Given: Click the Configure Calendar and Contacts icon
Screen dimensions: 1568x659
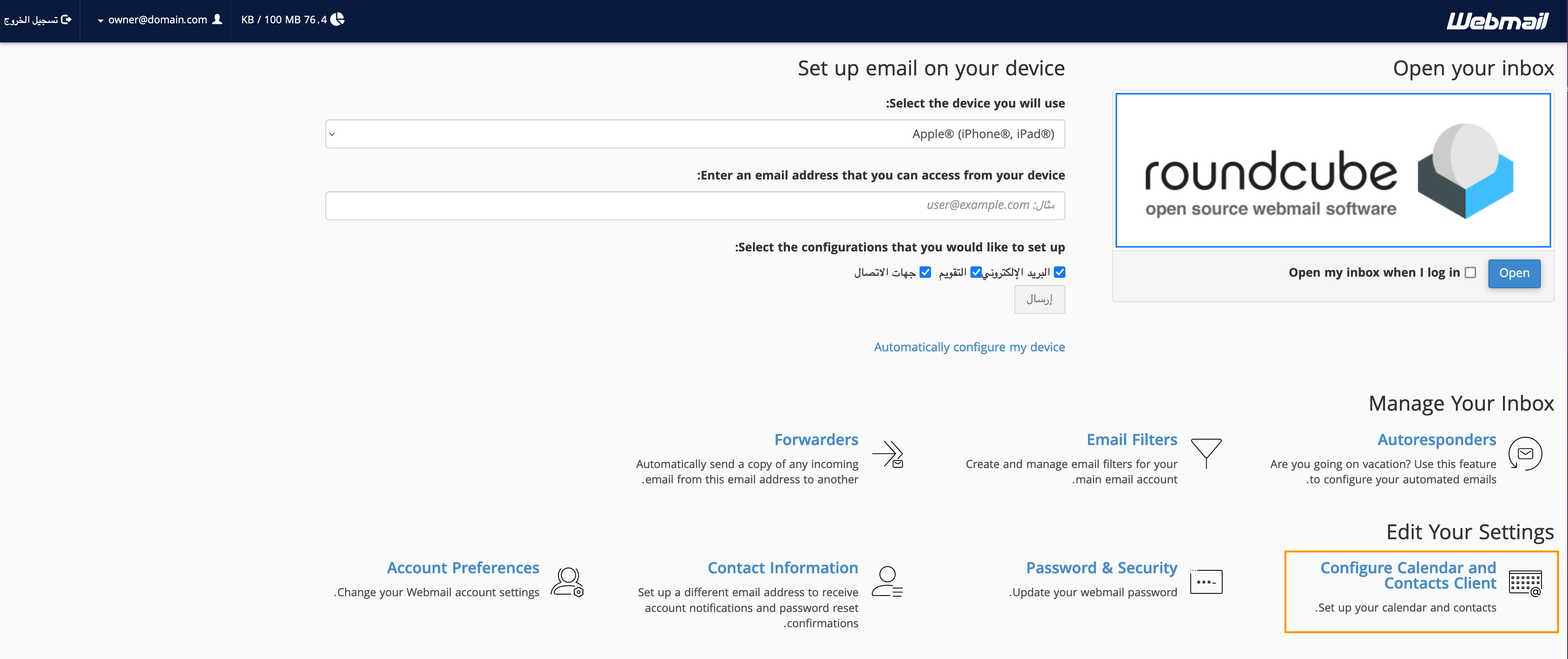Looking at the screenshot, I should pyautogui.click(x=1525, y=583).
